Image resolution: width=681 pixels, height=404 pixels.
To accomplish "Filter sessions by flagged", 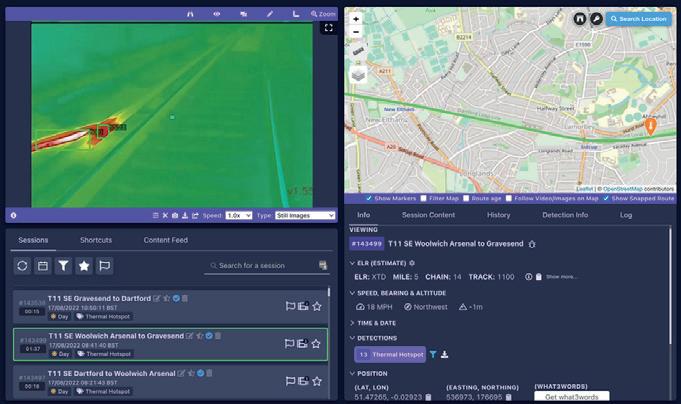I will [105, 265].
